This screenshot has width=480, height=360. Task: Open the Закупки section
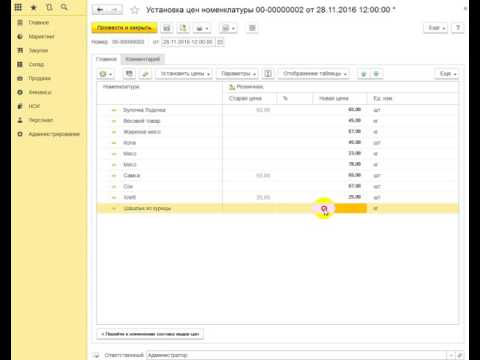click(x=38, y=50)
